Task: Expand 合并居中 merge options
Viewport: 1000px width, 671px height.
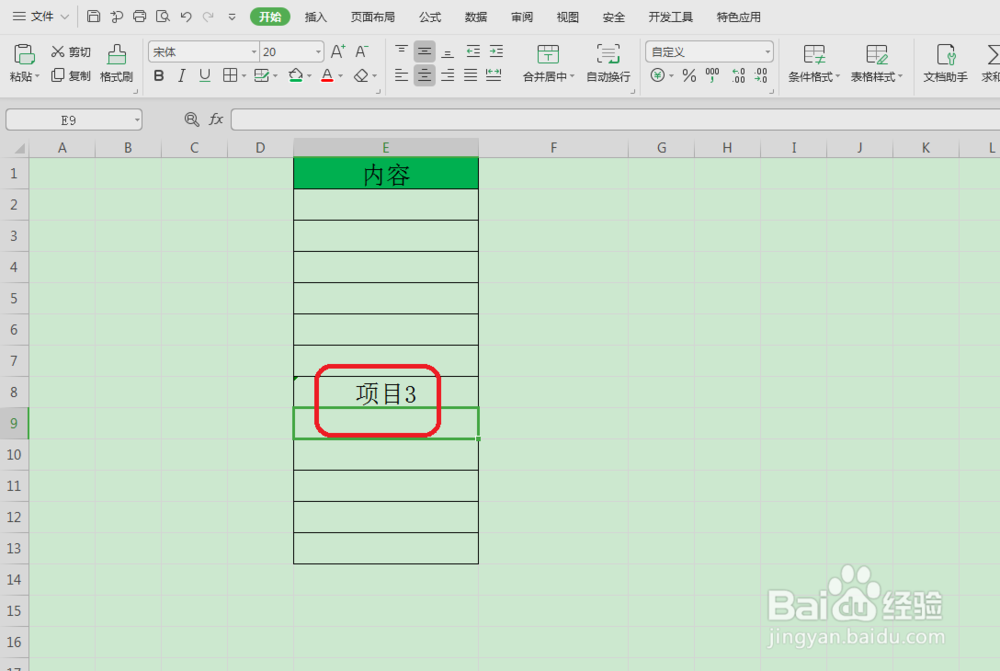Action: [x=572, y=77]
